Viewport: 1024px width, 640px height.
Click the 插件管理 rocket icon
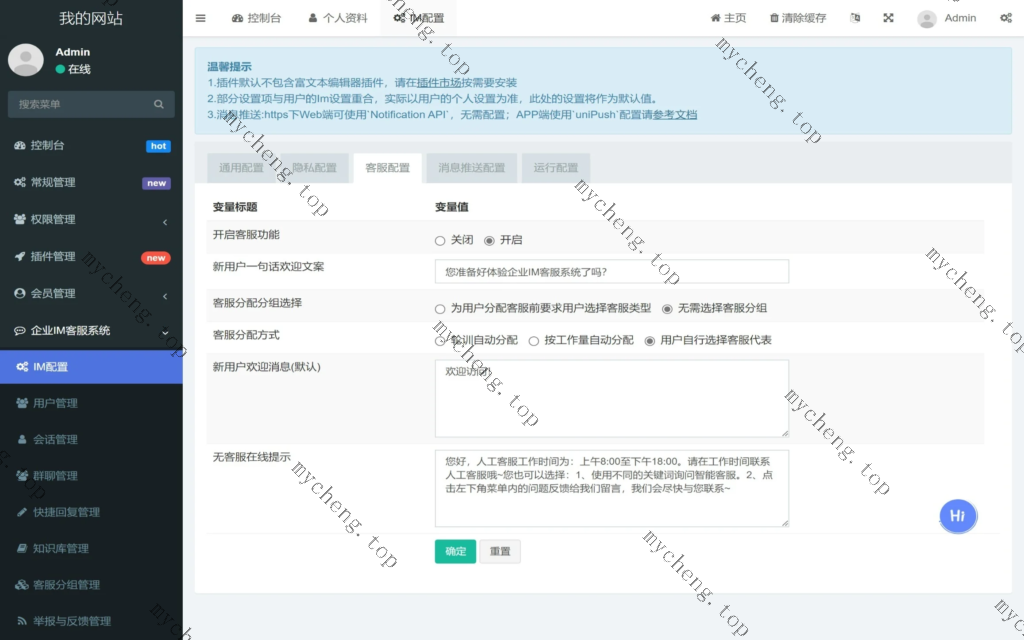(x=20, y=257)
